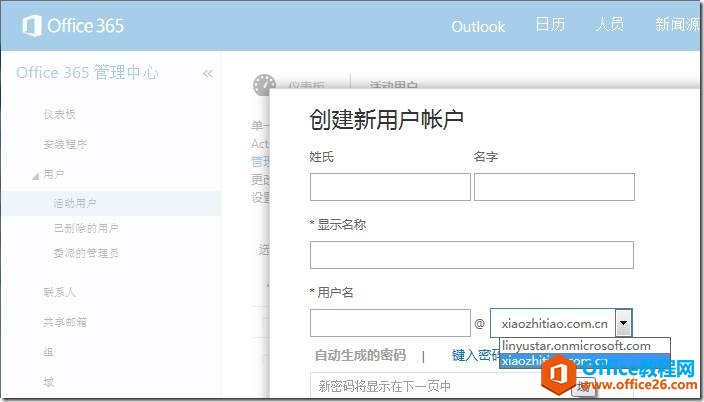Focus the 姓氏 input field
Screen dimensions: 704x402
pos(390,187)
